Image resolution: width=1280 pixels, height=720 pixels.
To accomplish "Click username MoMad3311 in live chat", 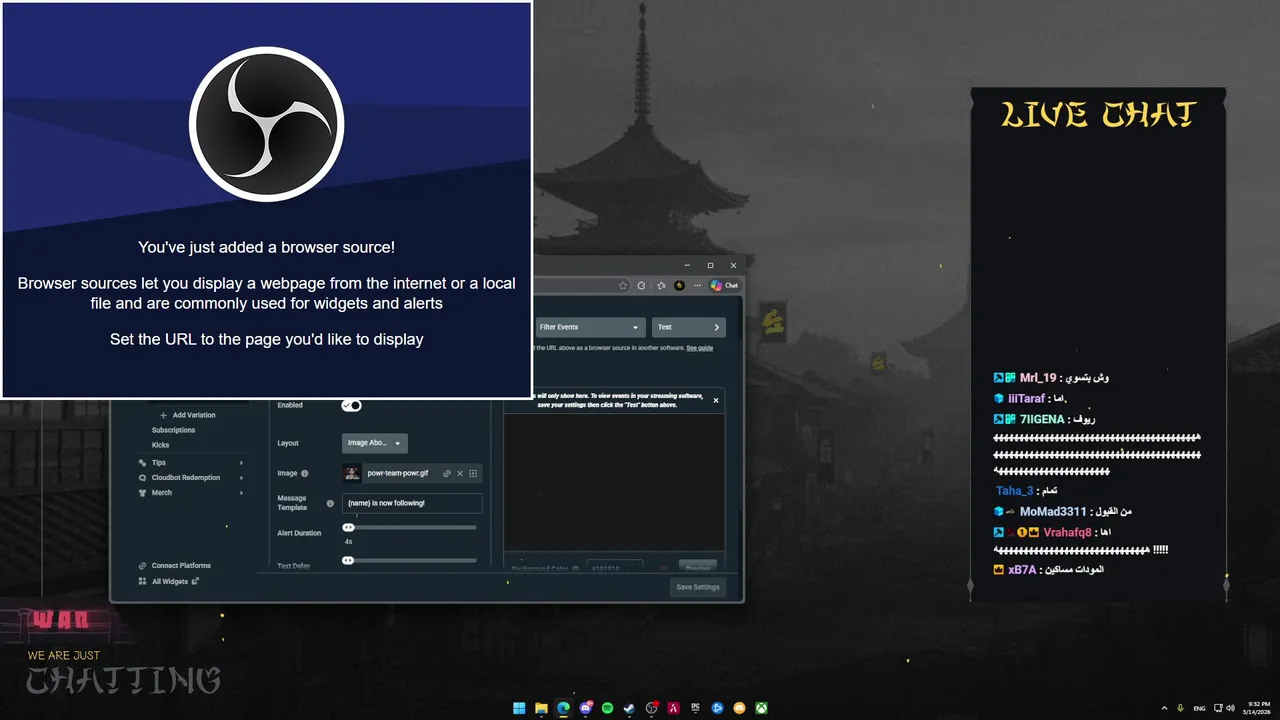I will coord(1052,512).
